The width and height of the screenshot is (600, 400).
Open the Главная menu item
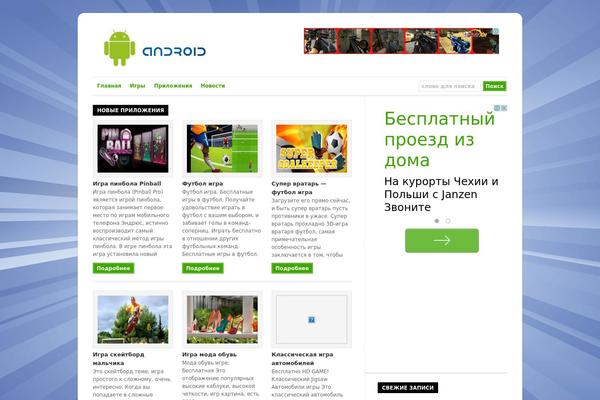[109, 86]
